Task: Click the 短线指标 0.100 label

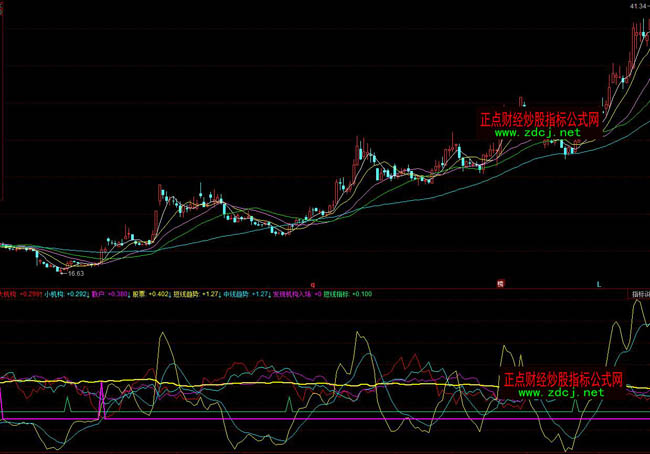Action: (347, 294)
